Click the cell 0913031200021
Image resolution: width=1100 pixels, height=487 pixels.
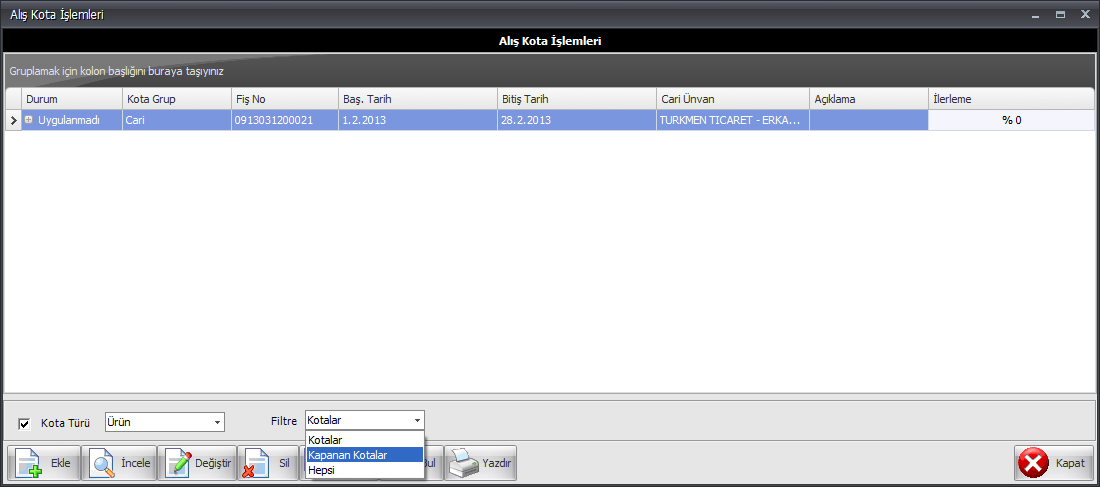[285, 120]
